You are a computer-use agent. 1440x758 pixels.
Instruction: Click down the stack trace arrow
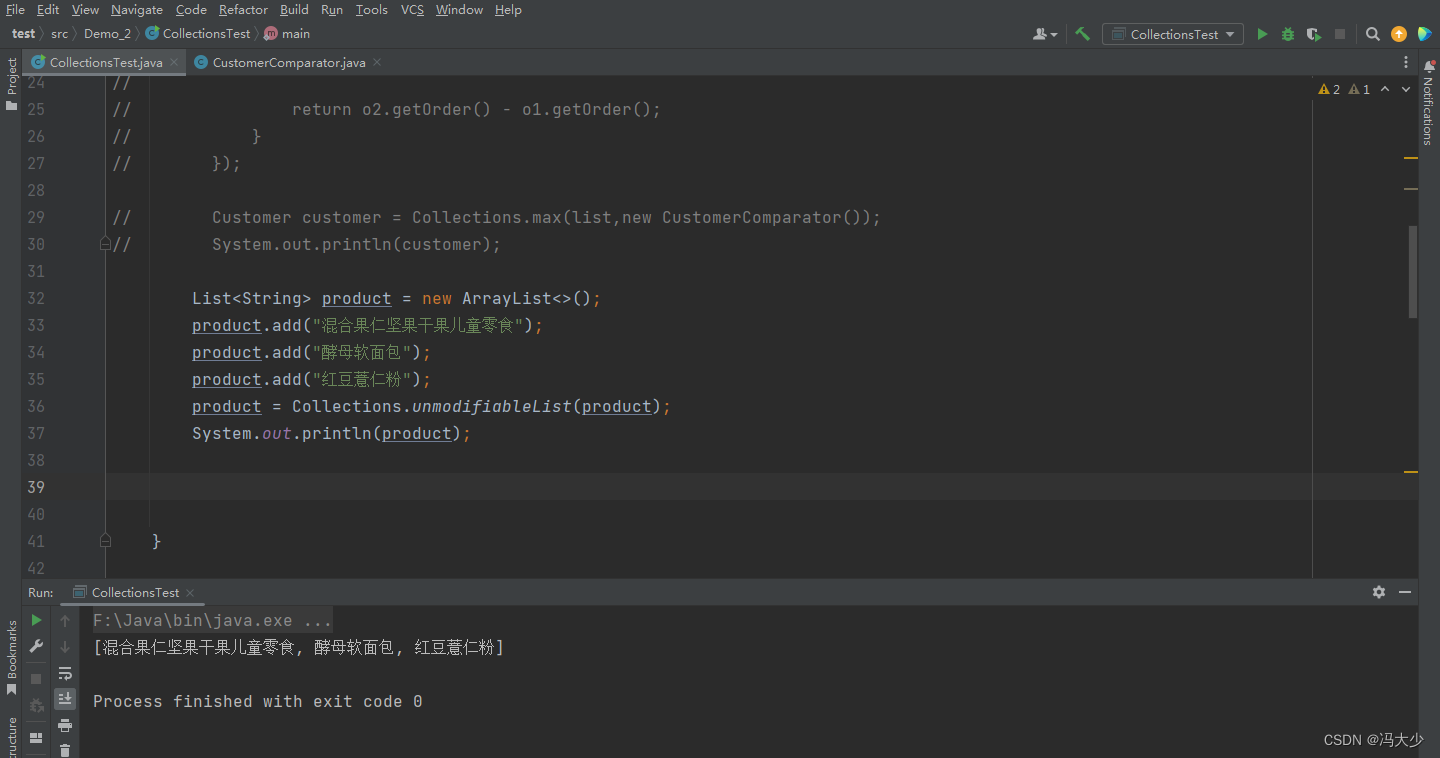click(65, 647)
